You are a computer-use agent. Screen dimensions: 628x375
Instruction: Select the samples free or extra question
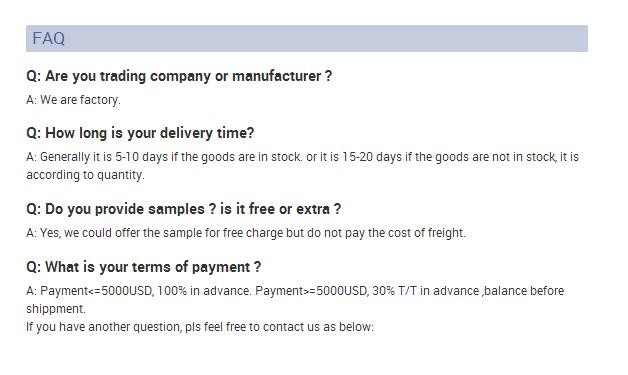click(x=184, y=209)
